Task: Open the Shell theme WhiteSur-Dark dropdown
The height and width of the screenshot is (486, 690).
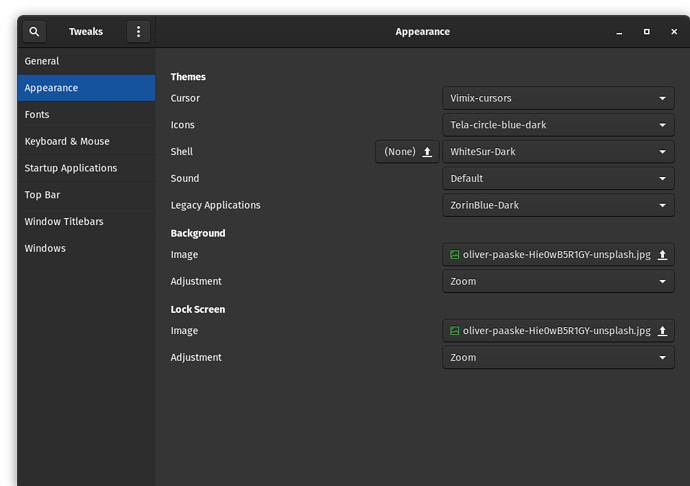Action: click(x=558, y=152)
